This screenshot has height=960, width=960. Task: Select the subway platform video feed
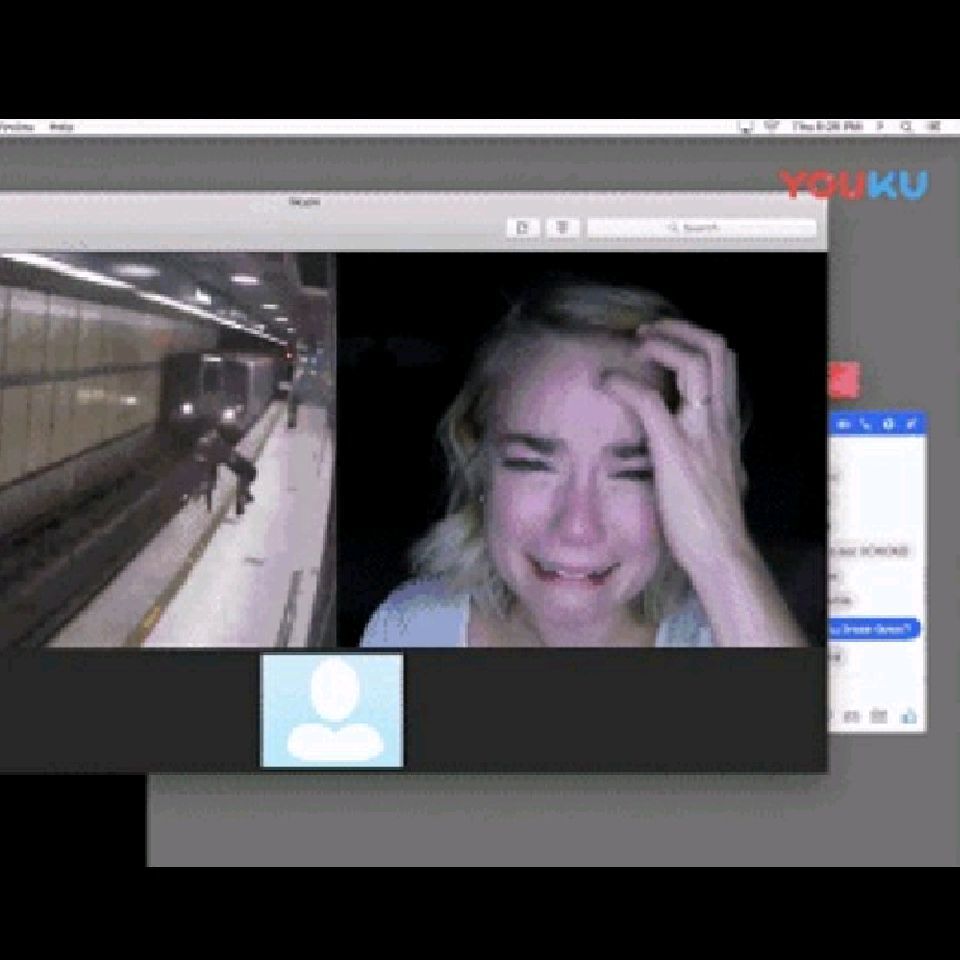(x=167, y=449)
